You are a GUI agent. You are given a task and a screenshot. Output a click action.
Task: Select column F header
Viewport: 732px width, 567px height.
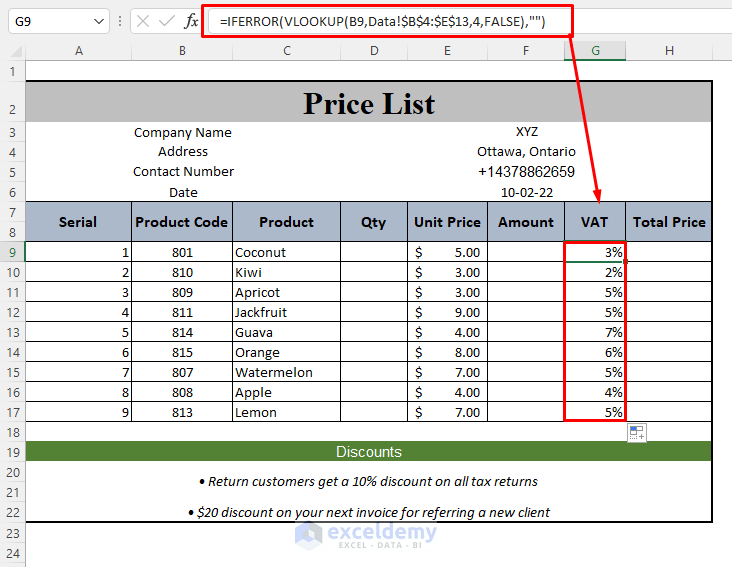click(526, 51)
